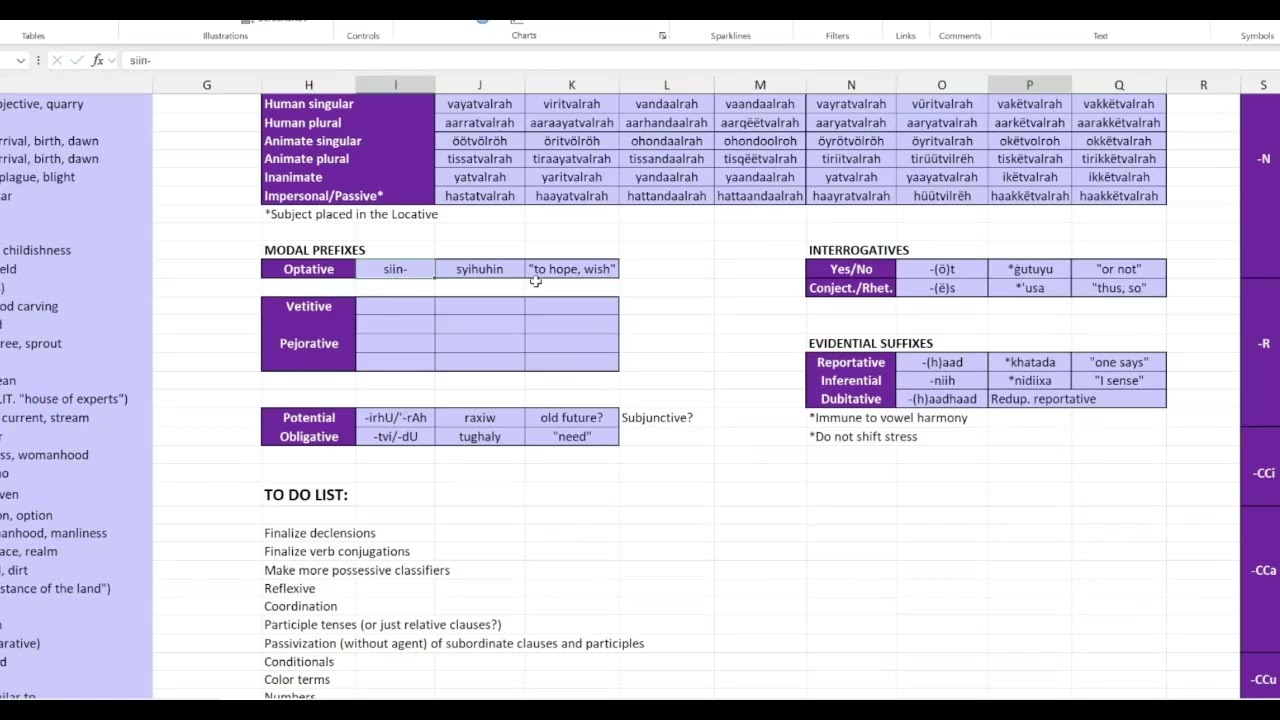Click the Human singular row header
Viewport: 1280px width, 720px height.
point(348,104)
